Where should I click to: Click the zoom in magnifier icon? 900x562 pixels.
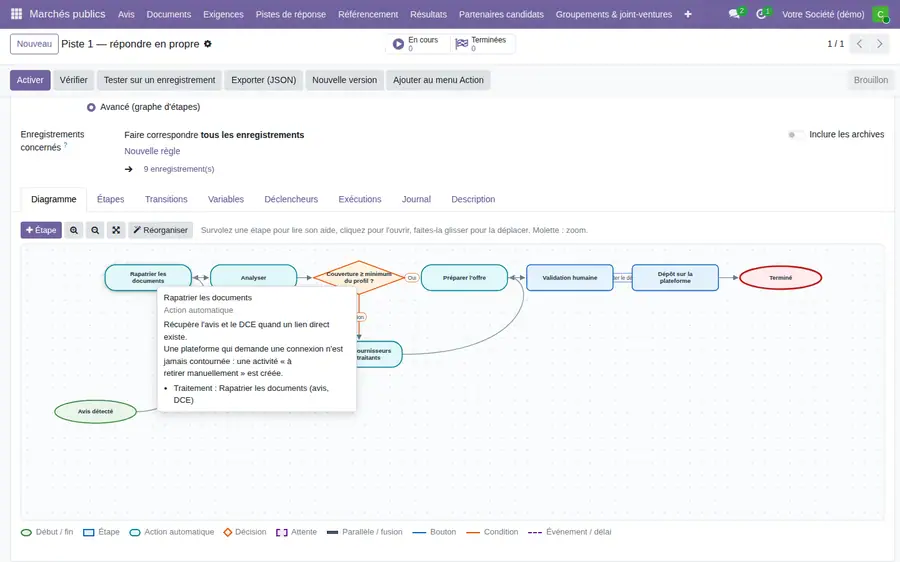click(x=74, y=230)
